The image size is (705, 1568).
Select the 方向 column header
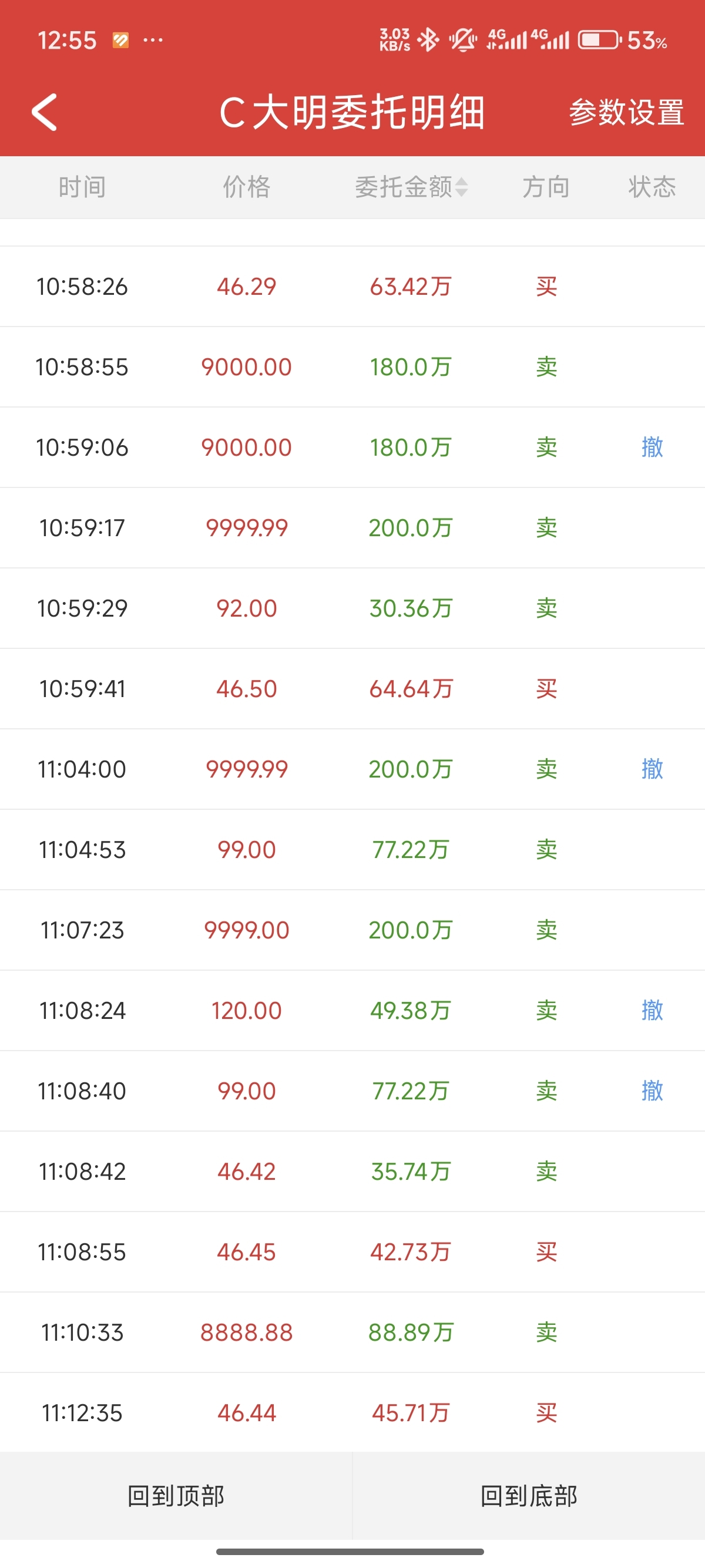coord(546,187)
